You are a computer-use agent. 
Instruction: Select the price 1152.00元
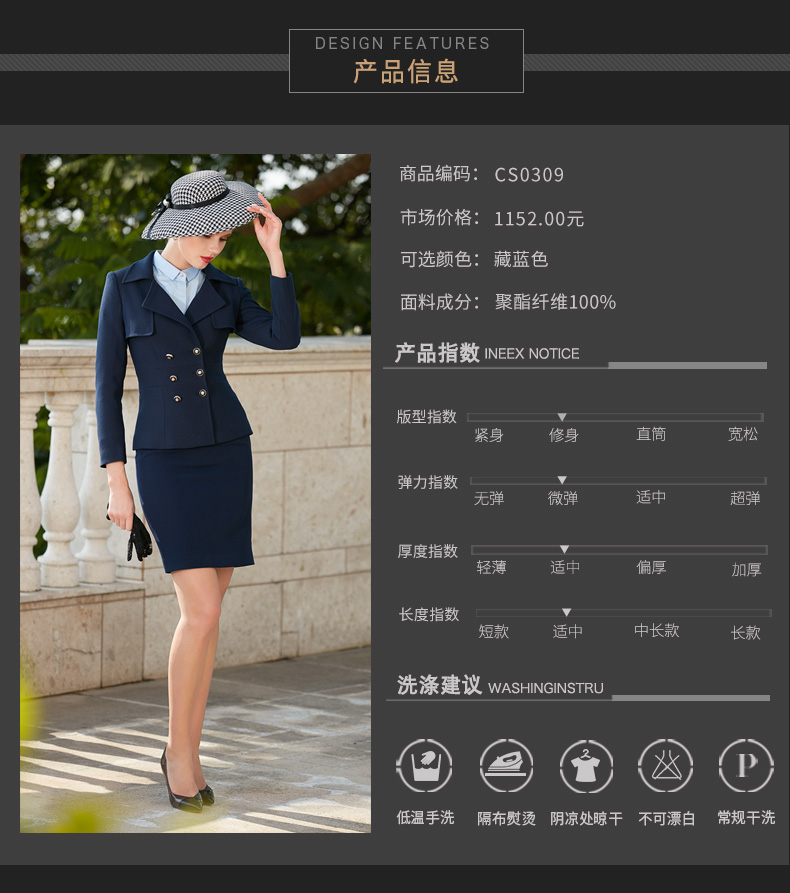[539, 218]
